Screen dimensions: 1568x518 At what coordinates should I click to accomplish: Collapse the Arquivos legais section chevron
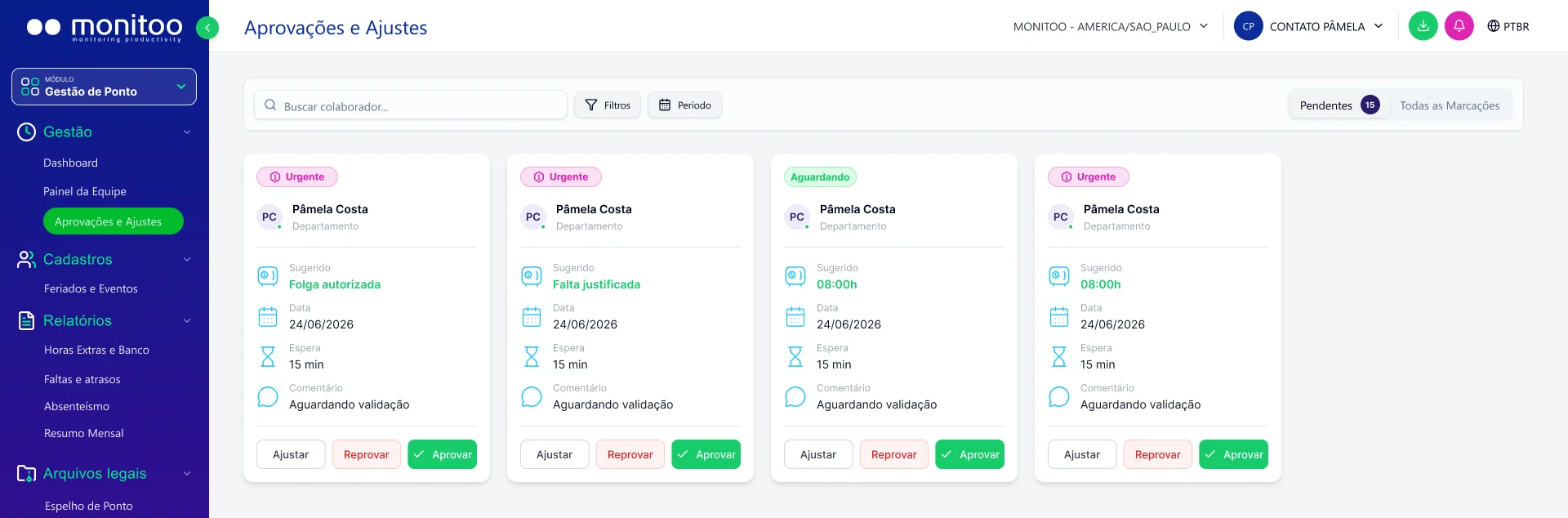coord(187,474)
